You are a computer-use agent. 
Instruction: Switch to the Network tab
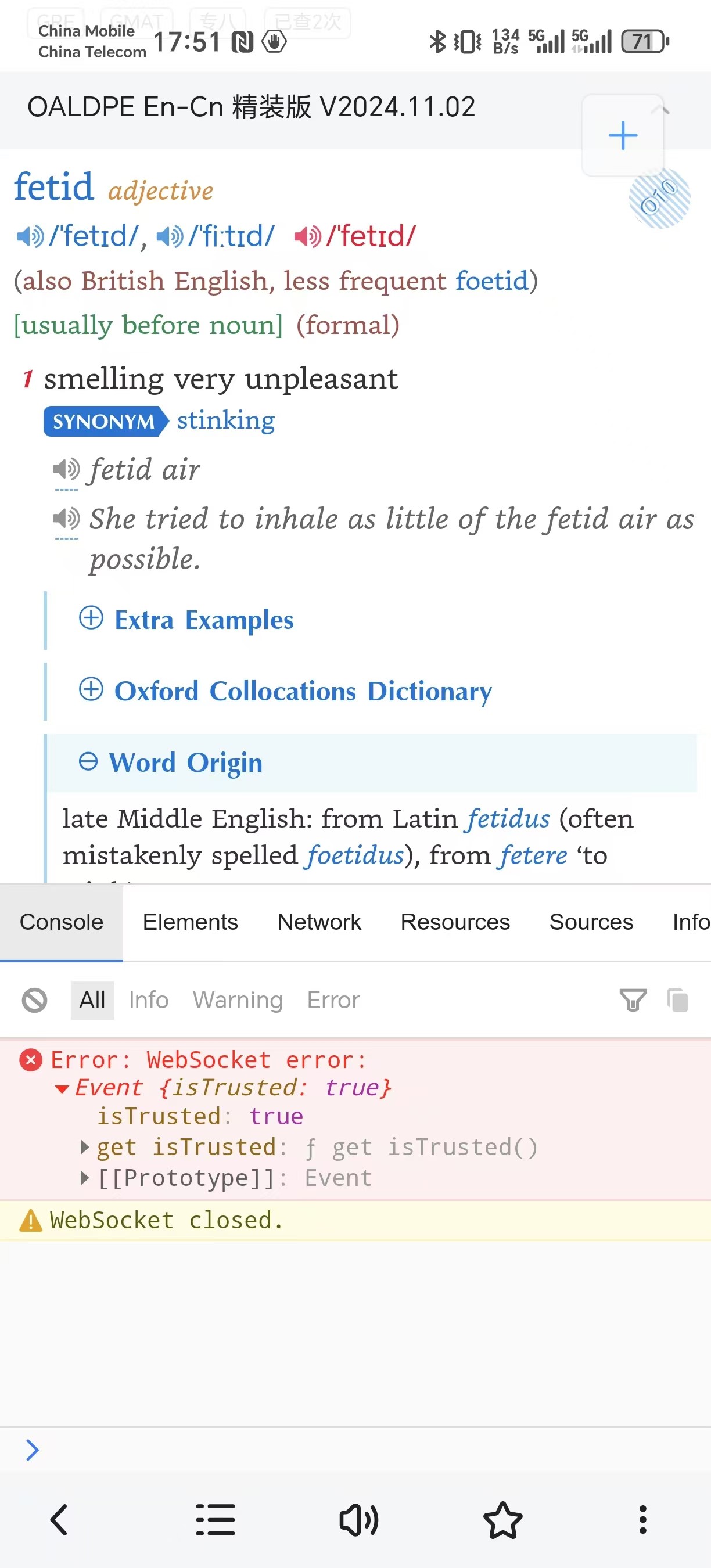coord(319,922)
